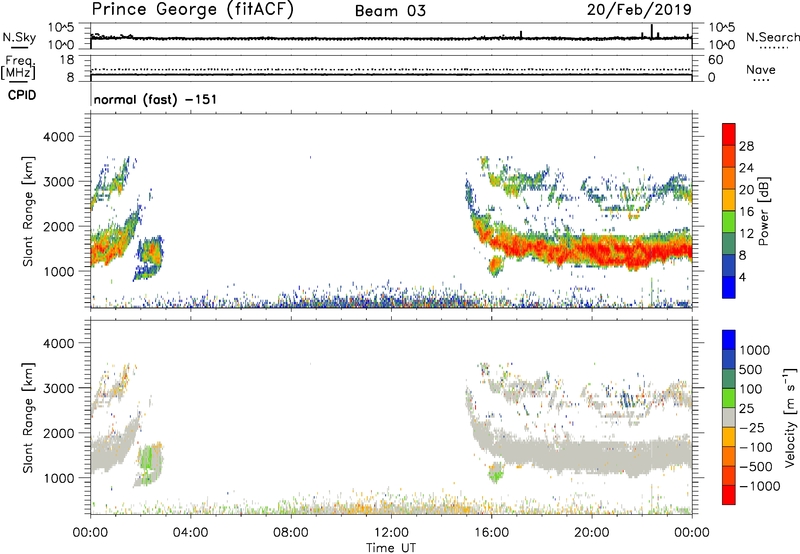Click the red high-power band near 20:00 UT

point(592,250)
